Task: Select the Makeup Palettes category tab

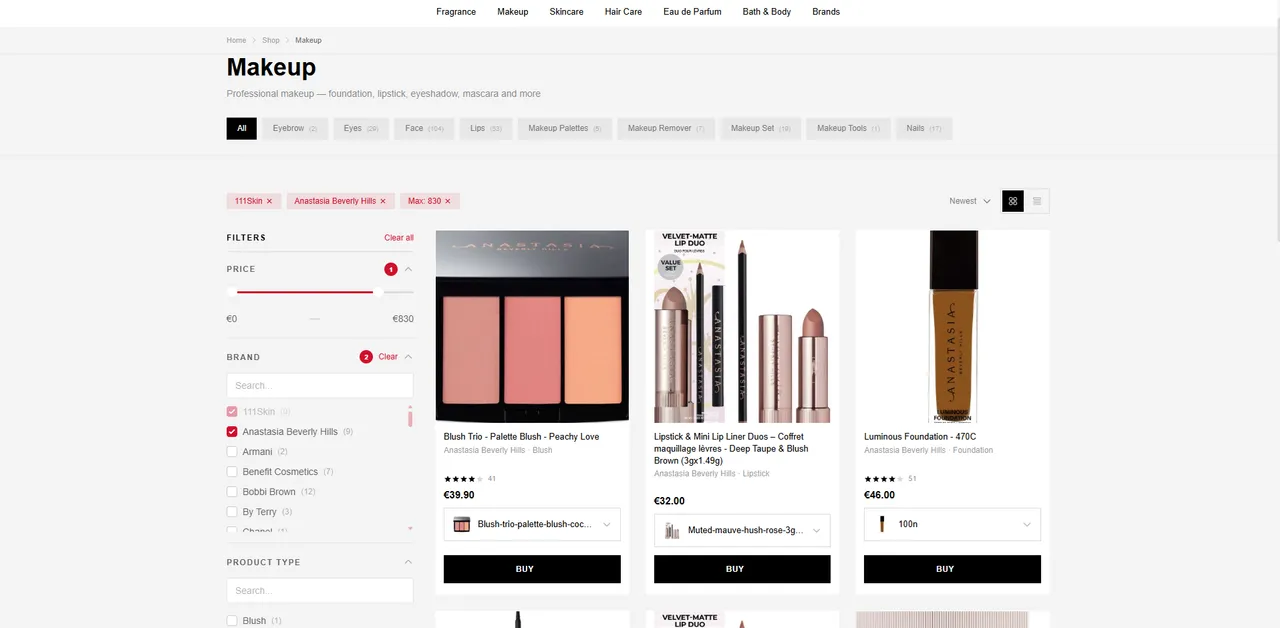Action: [565, 128]
